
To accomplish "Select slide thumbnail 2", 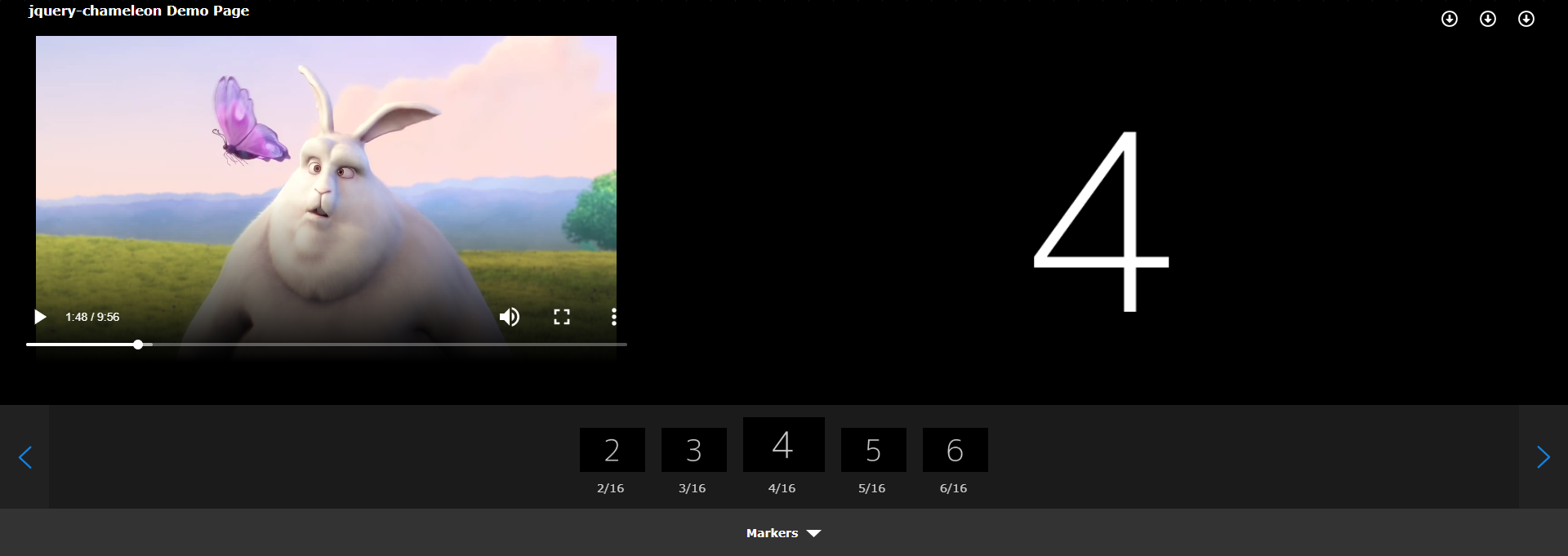I will (612, 450).
